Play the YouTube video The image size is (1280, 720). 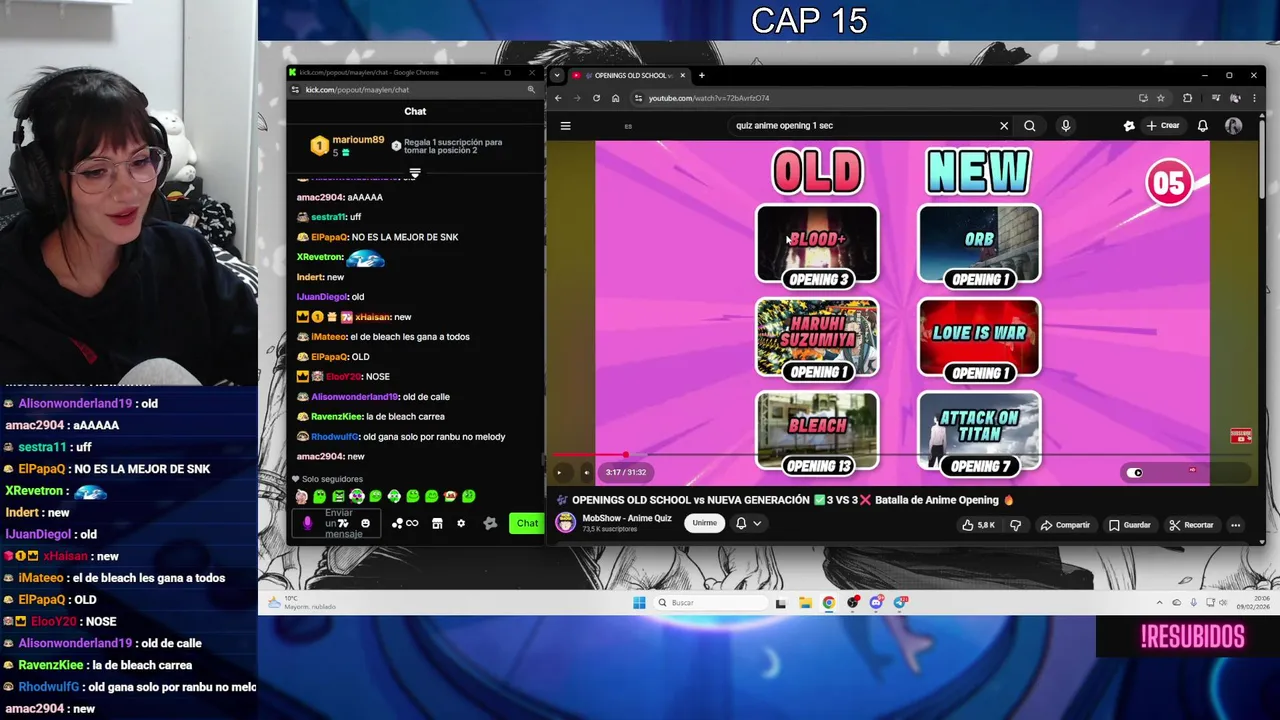[559, 472]
